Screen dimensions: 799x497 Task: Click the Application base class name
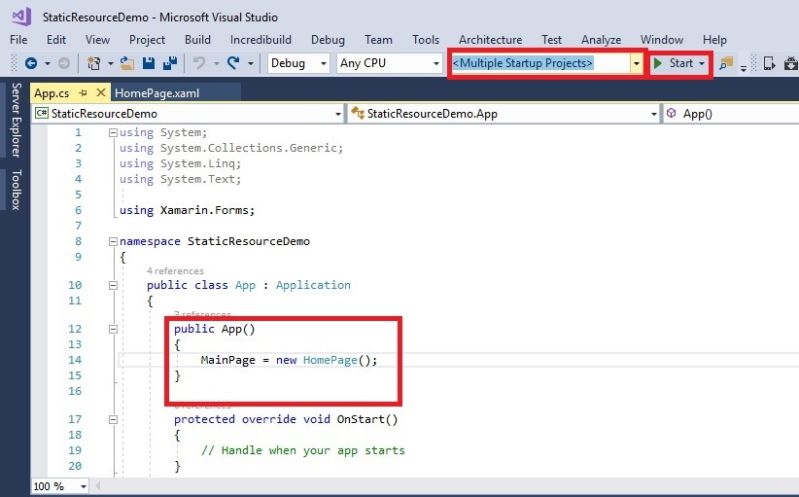(313, 285)
